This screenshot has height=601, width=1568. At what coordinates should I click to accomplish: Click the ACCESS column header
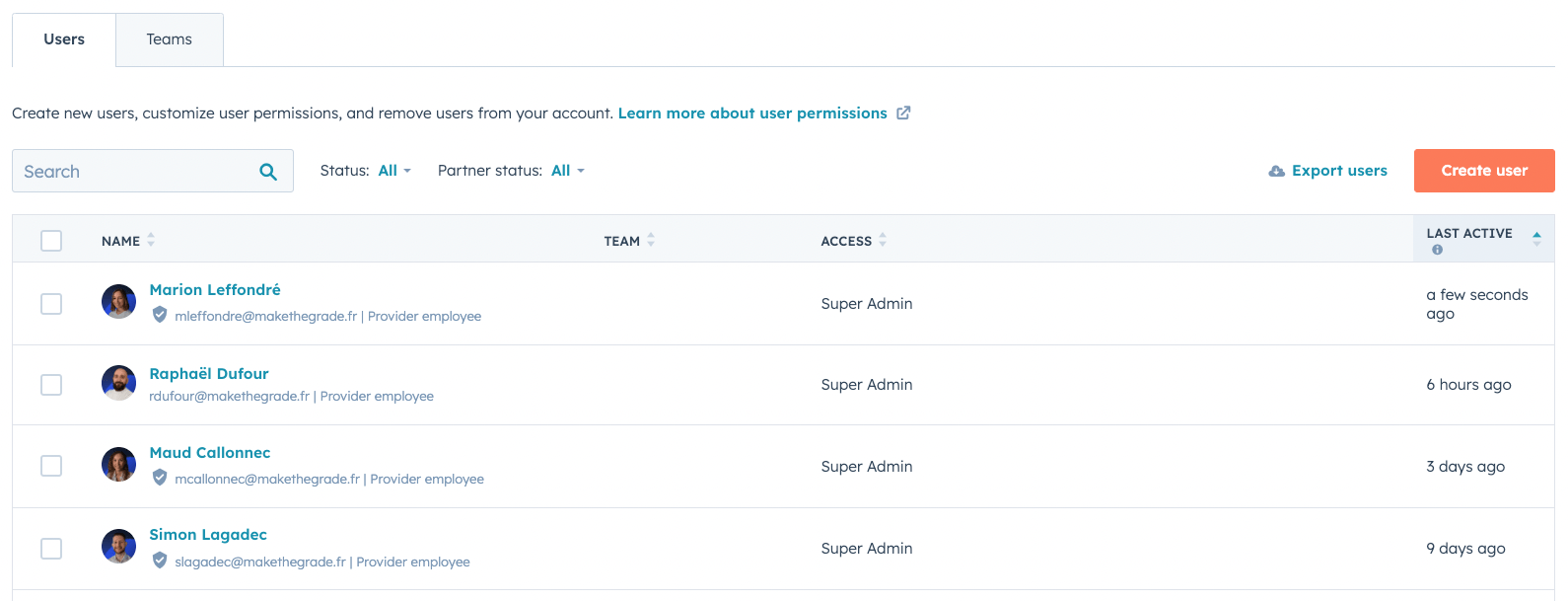pos(846,241)
